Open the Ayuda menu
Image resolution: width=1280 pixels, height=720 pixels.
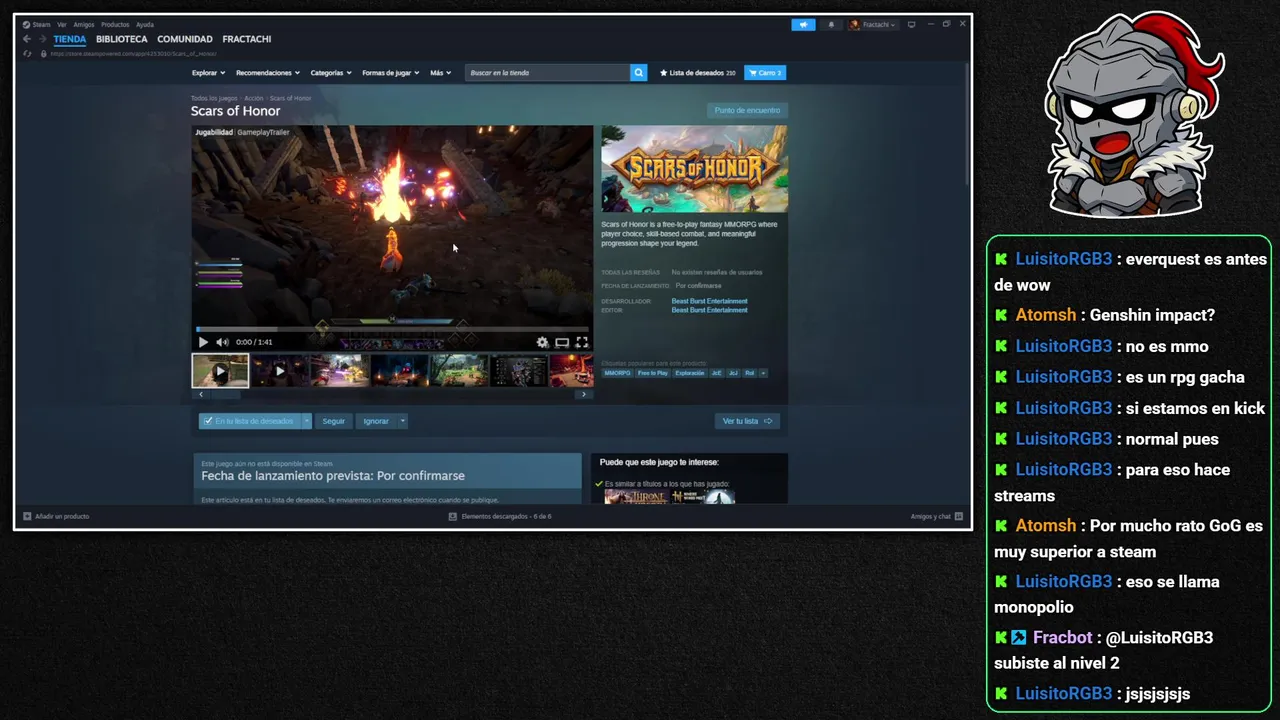pyautogui.click(x=145, y=24)
